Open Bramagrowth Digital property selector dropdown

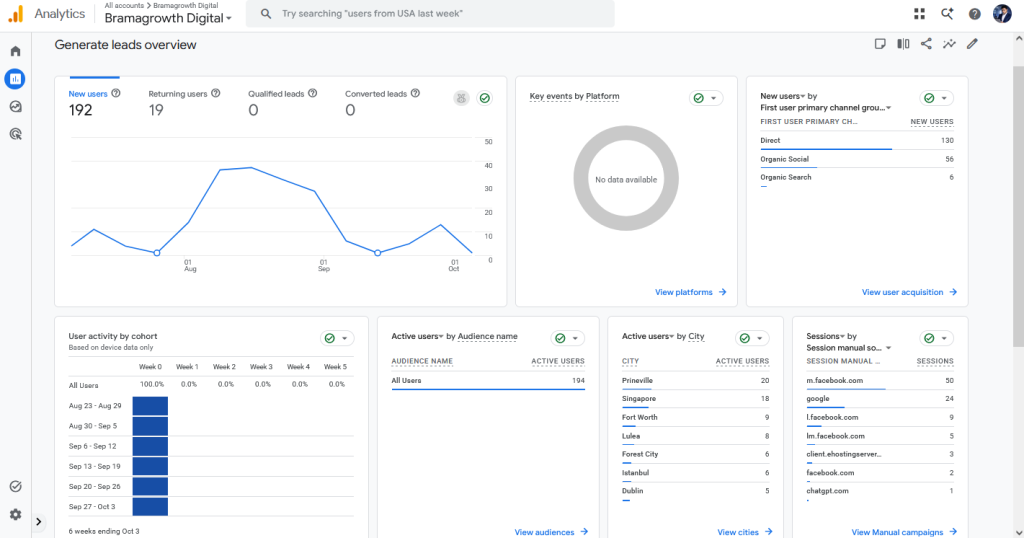click(x=168, y=18)
